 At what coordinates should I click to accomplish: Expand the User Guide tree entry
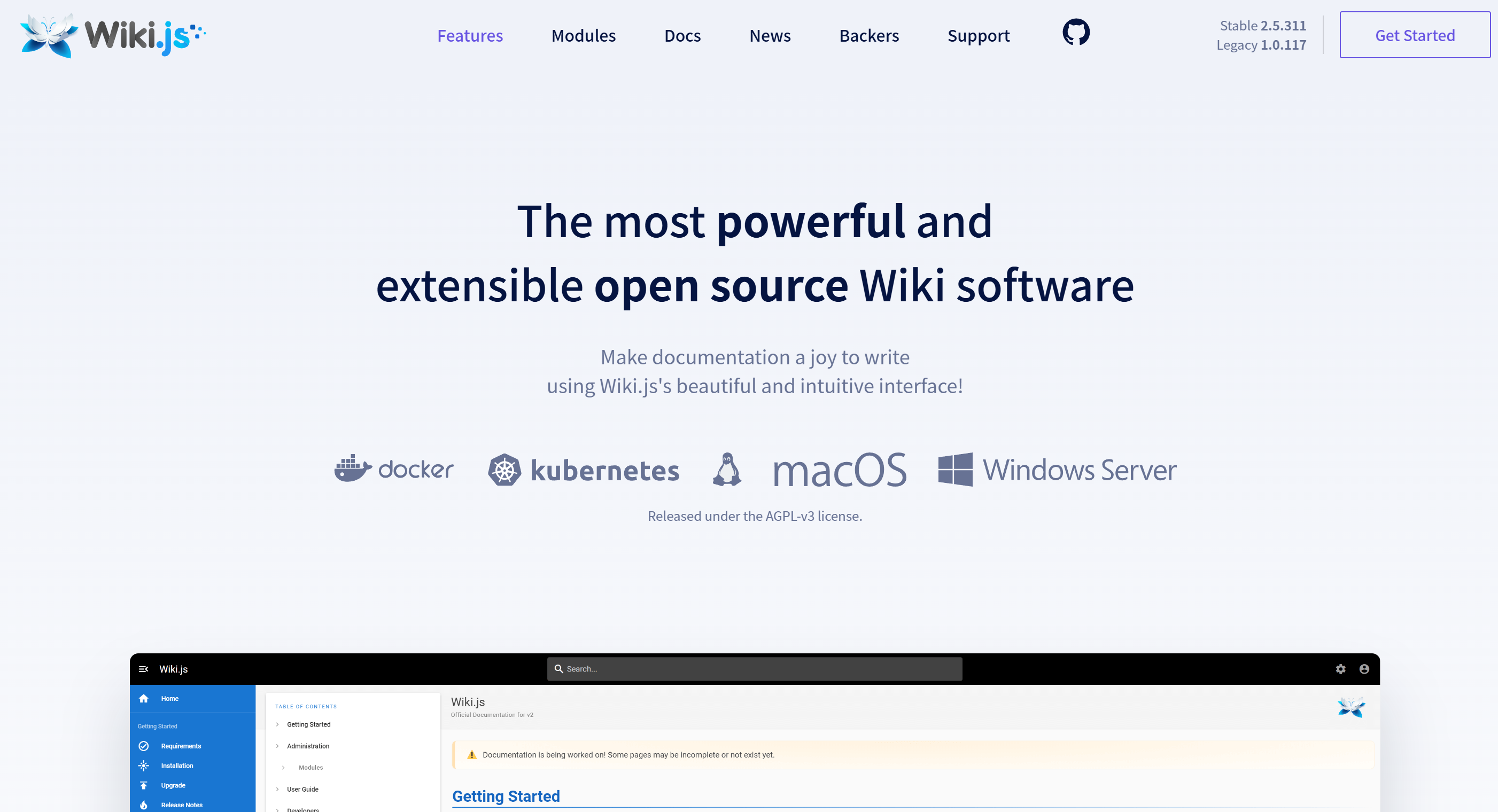277,790
